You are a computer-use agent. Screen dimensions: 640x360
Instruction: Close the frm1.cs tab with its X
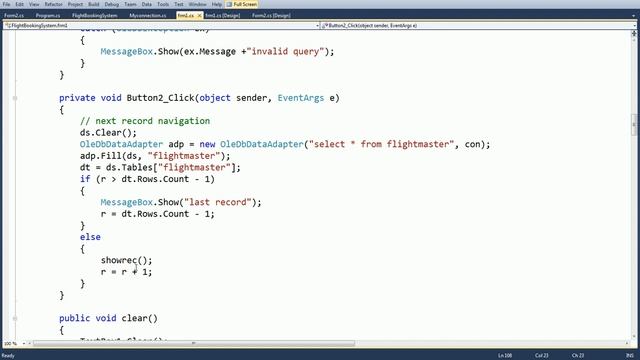point(199,16)
